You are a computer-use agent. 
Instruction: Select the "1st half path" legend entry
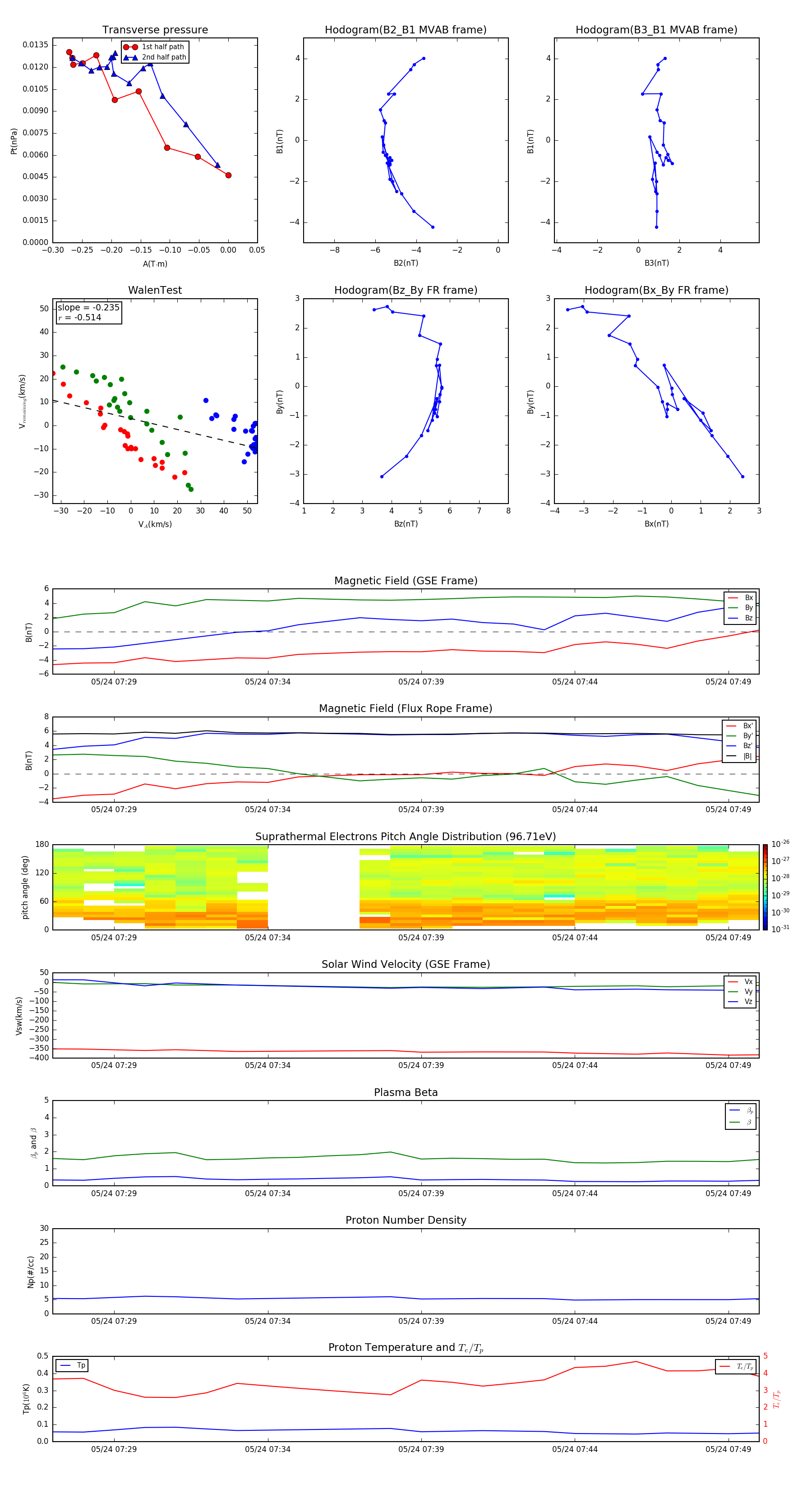tap(154, 47)
